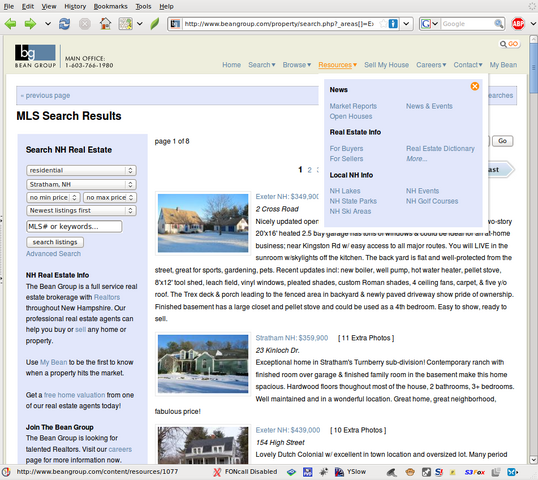Click the site search magnifier GO icon
The width and height of the screenshot is (538, 480).
(x=509, y=44)
